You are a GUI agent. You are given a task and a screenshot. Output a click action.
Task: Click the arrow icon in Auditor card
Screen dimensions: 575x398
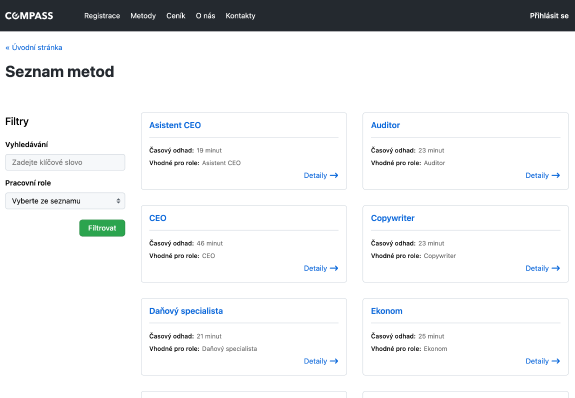click(x=556, y=175)
